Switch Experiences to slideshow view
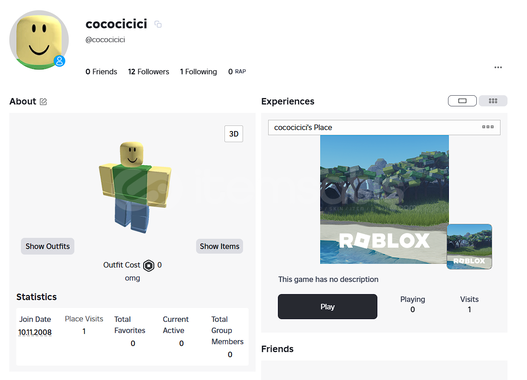 pos(462,101)
